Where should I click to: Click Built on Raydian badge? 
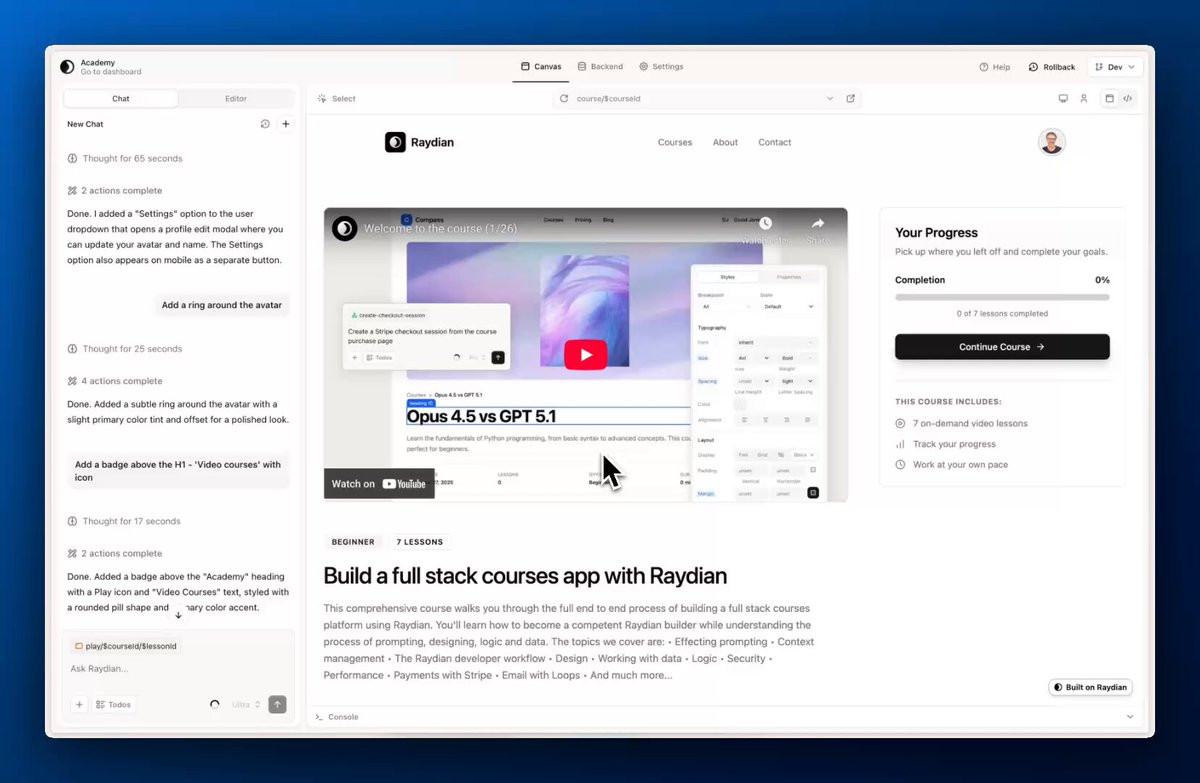[x=1090, y=687]
